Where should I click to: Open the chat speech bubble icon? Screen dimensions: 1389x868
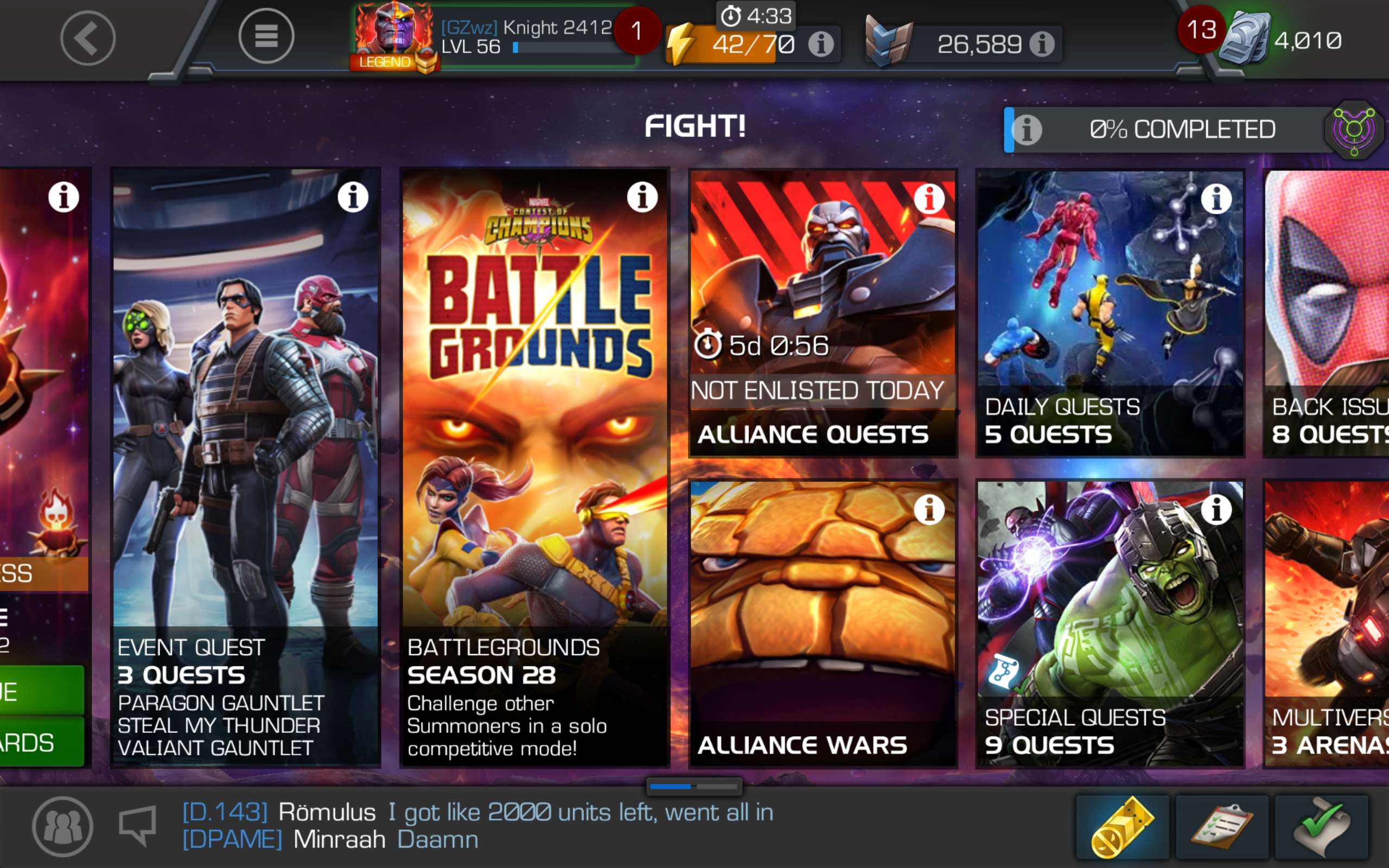coord(138,826)
